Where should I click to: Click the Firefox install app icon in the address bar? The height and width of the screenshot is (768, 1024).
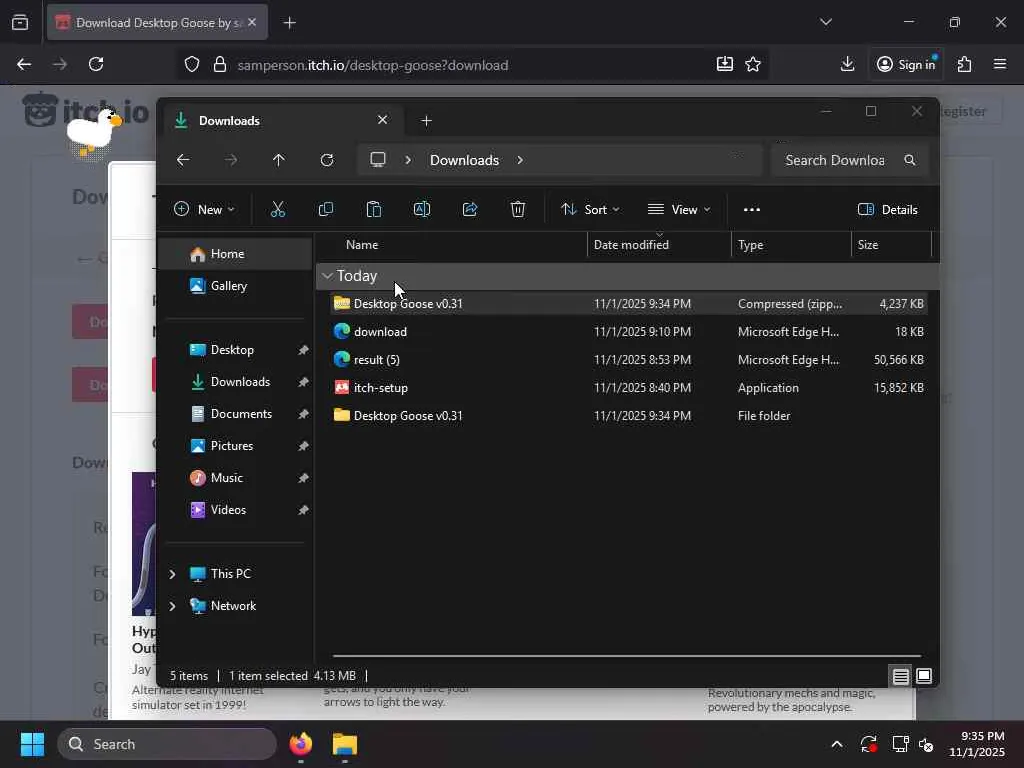[x=724, y=64]
